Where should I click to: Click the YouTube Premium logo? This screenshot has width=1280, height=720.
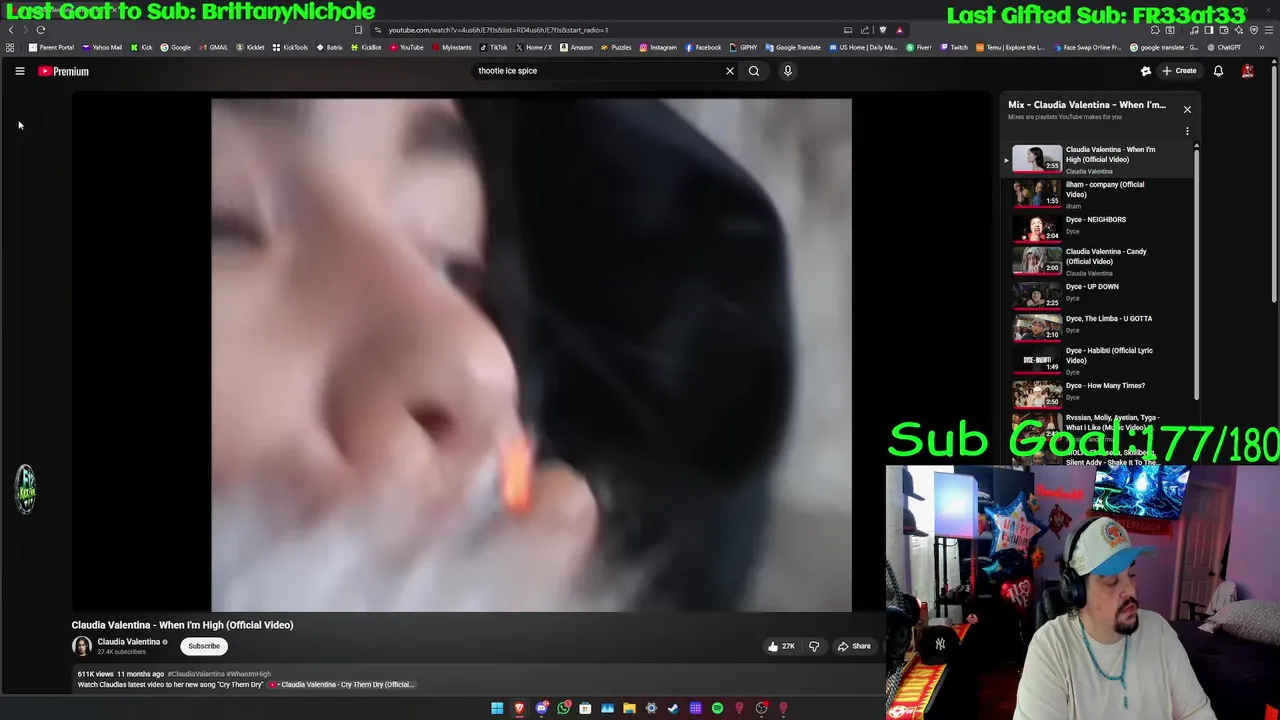64,71
